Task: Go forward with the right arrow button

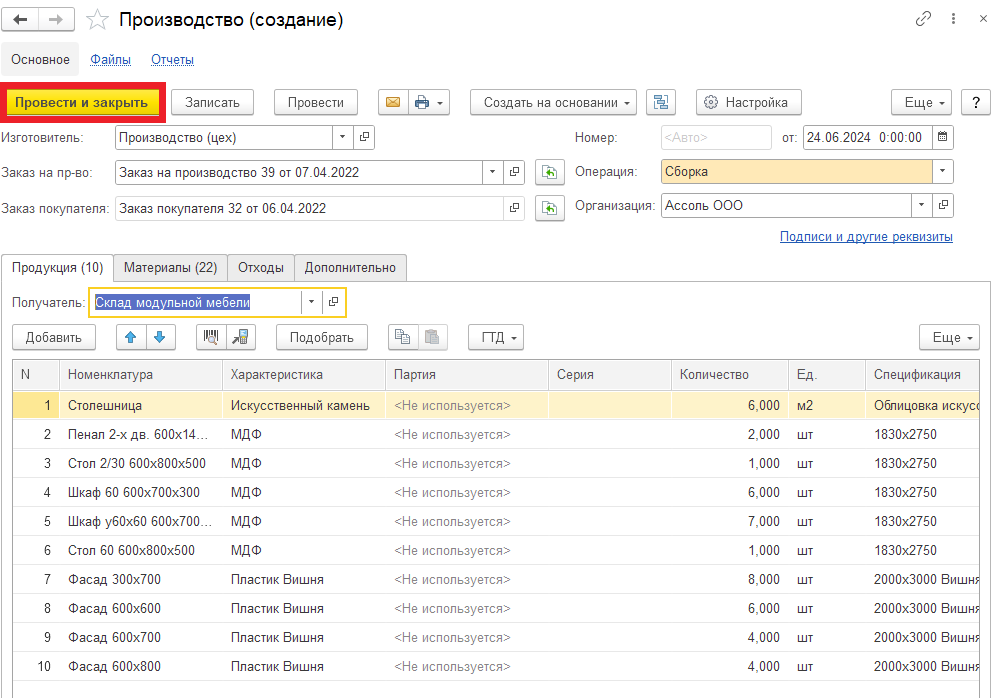Action: pos(56,20)
